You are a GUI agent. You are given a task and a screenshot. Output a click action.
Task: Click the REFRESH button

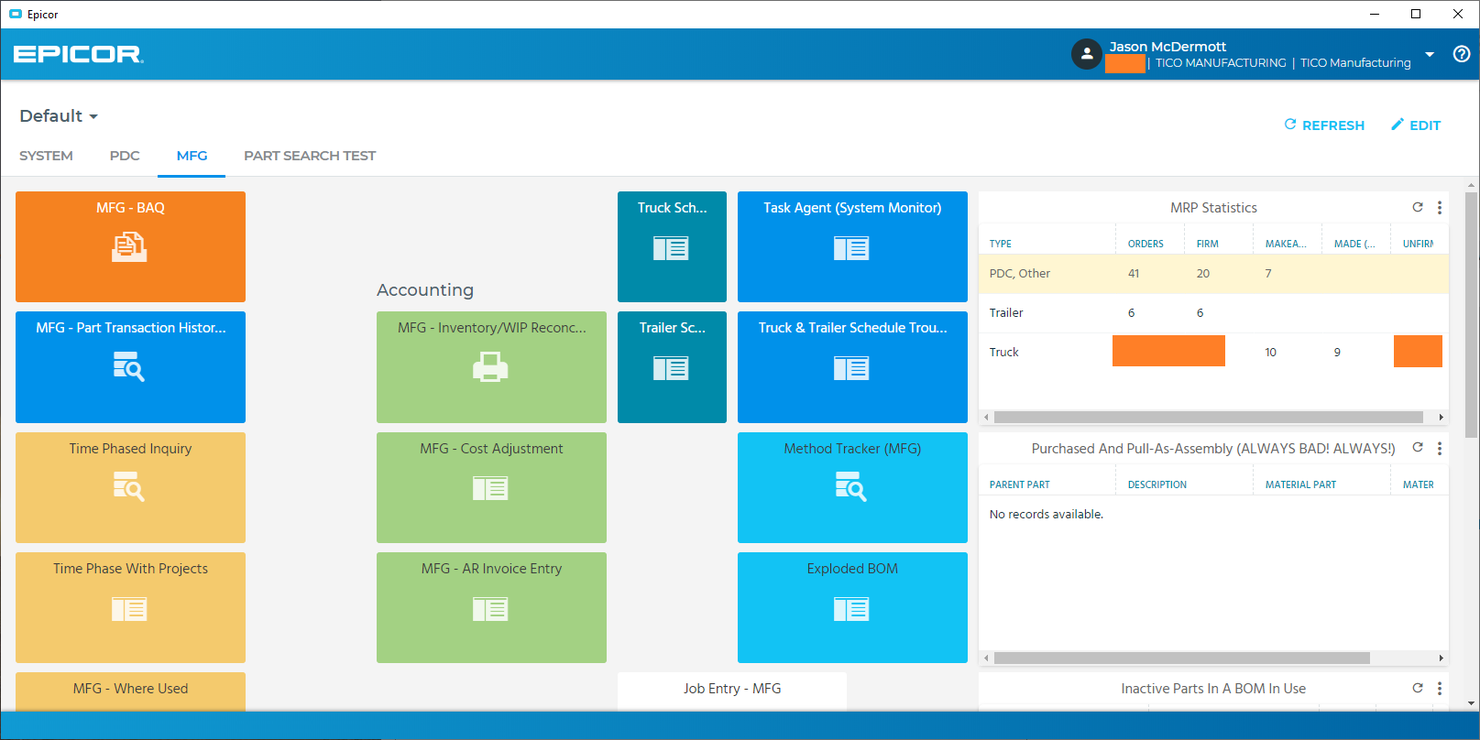coord(1324,125)
